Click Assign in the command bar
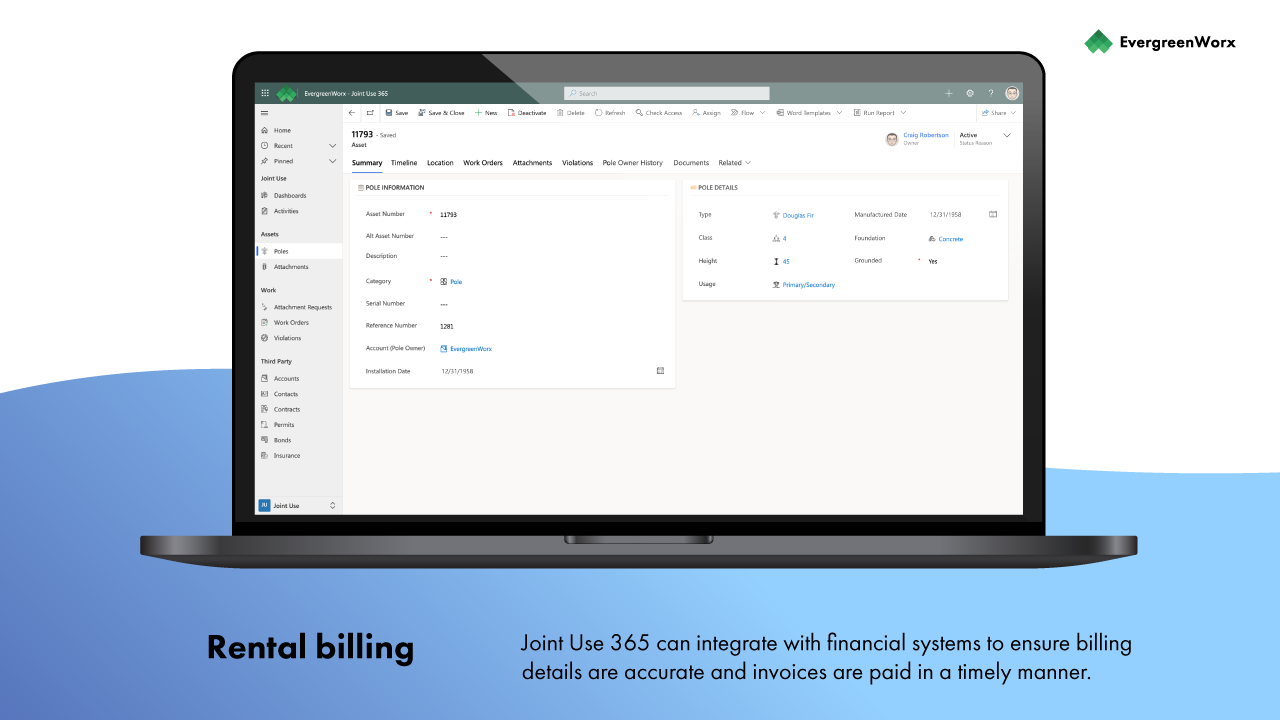The width and height of the screenshot is (1280, 720). pyautogui.click(x=706, y=113)
